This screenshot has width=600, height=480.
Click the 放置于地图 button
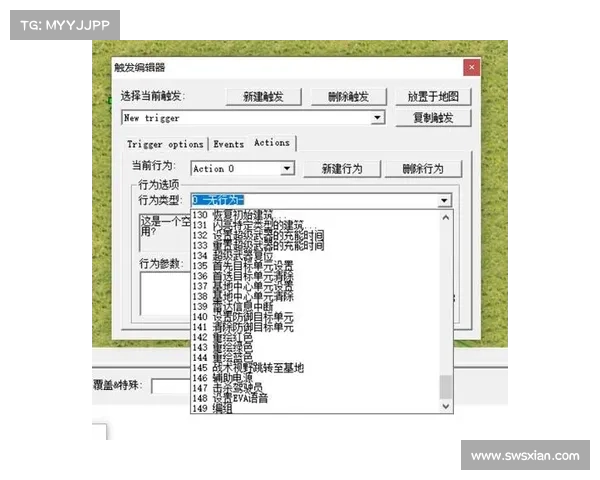(433, 96)
